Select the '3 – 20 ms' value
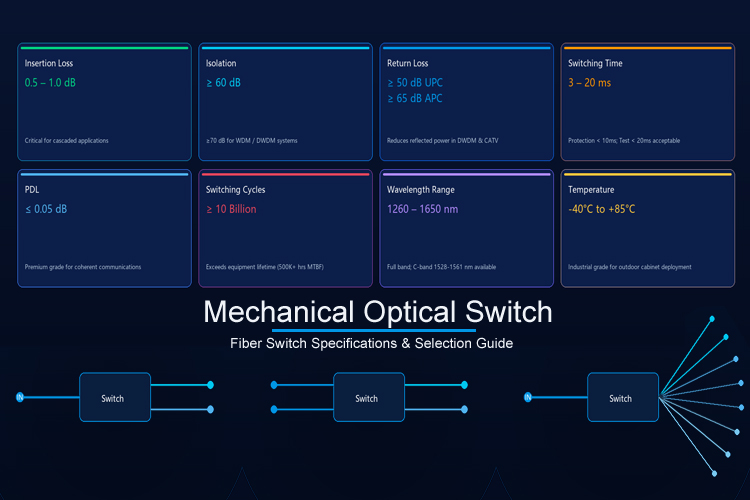The height and width of the screenshot is (500, 750). [589, 83]
